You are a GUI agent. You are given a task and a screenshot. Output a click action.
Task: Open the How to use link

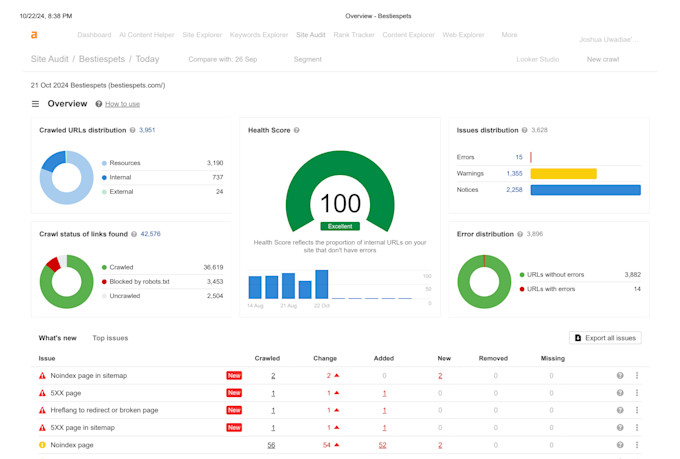point(122,104)
